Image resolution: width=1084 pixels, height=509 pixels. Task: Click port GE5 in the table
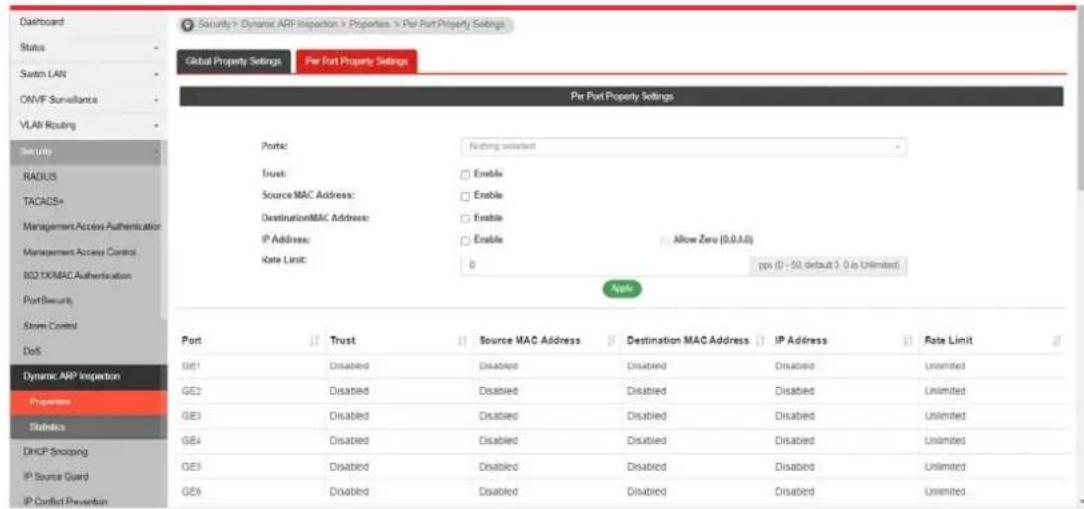pyautogui.click(x=191, y=466)
